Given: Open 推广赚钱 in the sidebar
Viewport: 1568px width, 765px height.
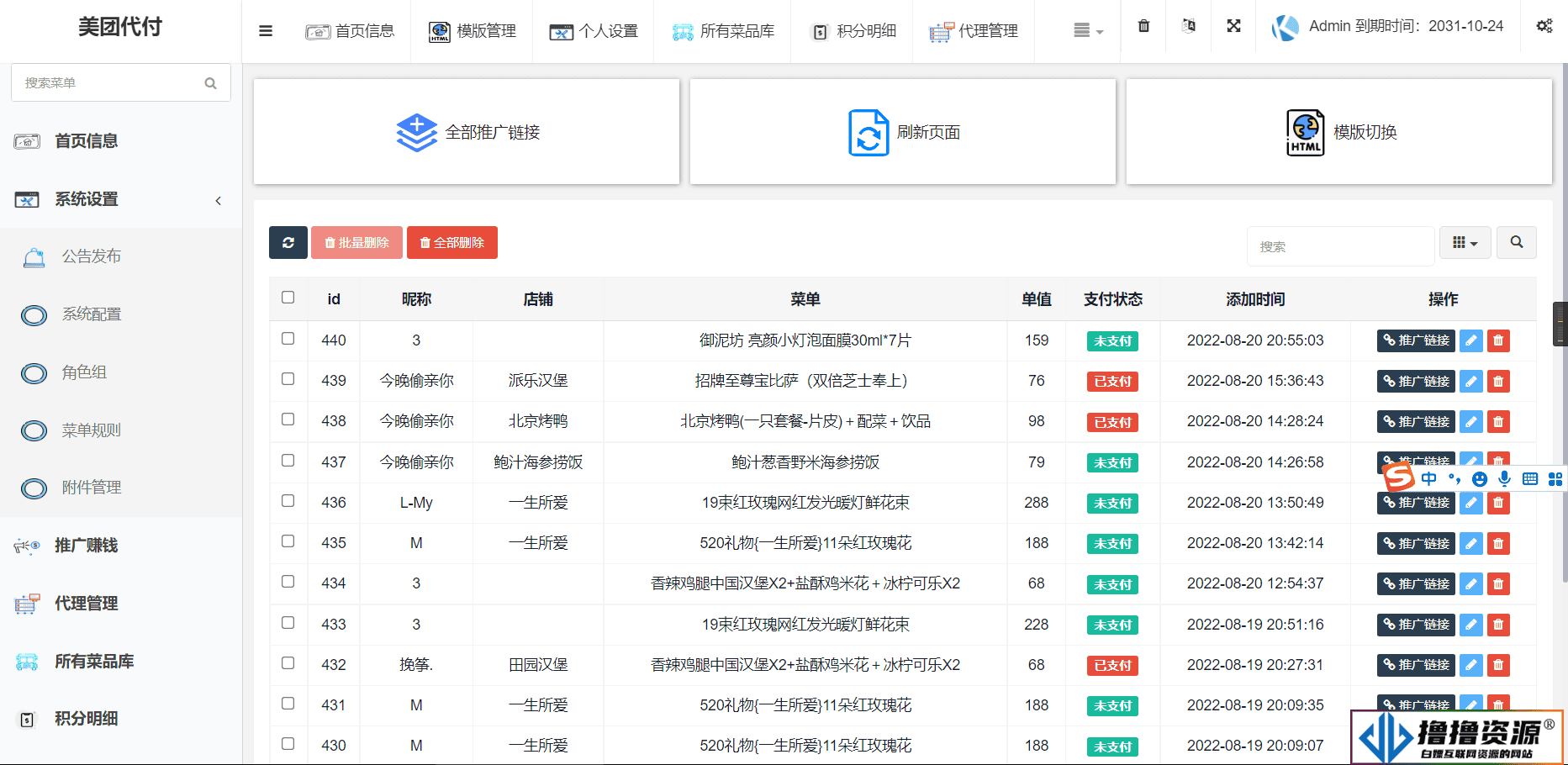Looking at the screenshot, I should [x=121, y=546].
